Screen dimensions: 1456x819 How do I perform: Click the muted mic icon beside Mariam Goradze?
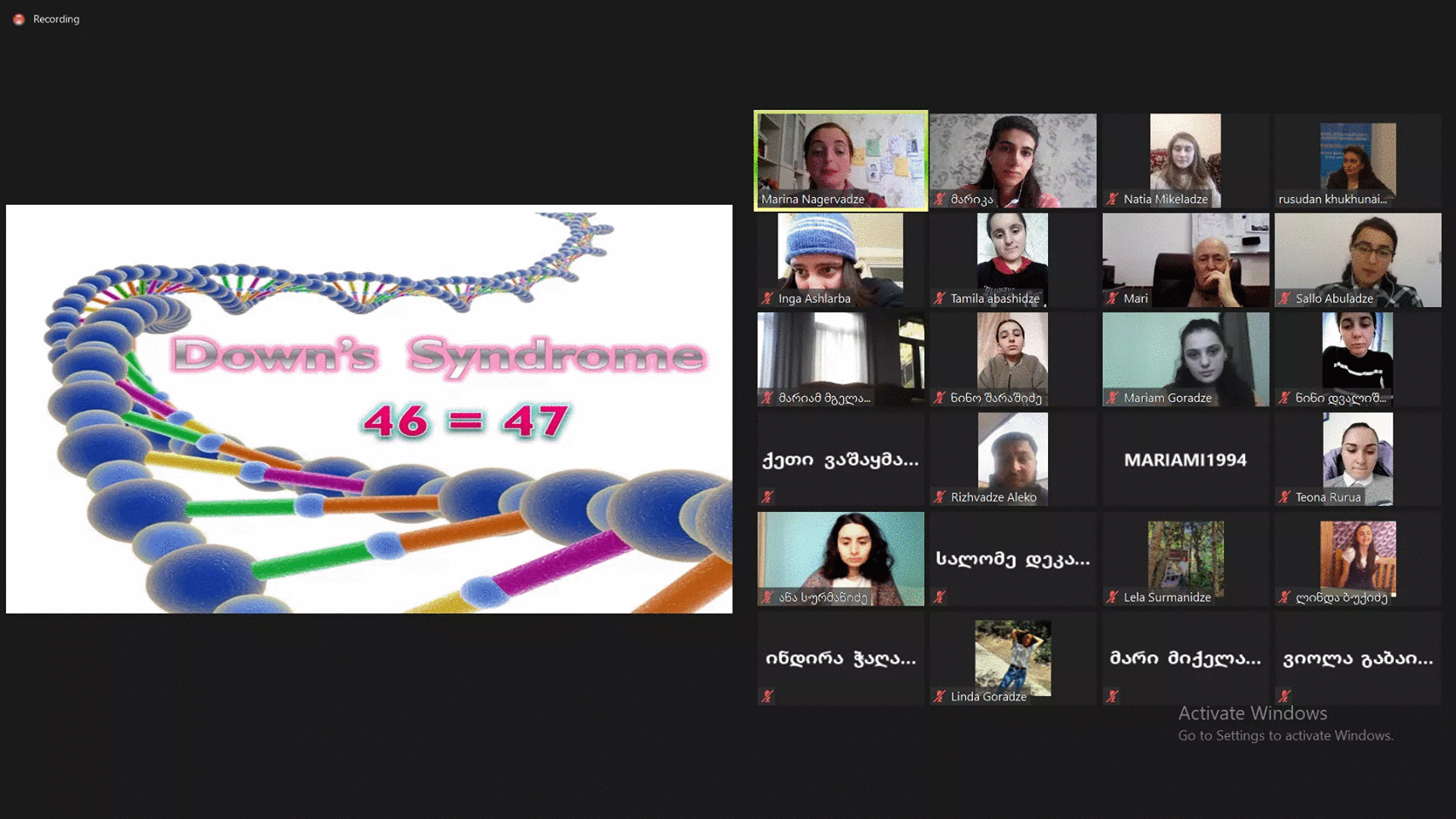tap(1112, 398)
